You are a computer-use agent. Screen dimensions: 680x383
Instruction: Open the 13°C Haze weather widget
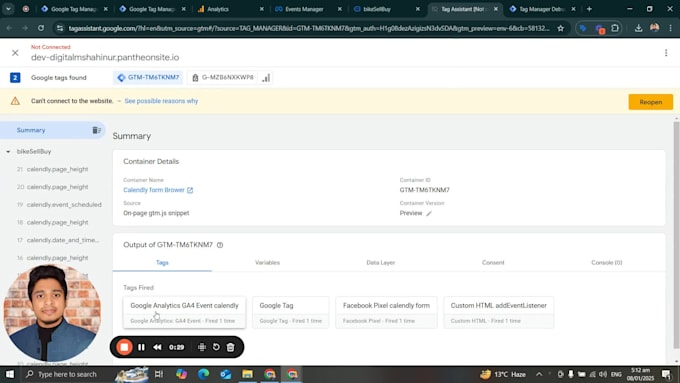click(x=503, y=374)
